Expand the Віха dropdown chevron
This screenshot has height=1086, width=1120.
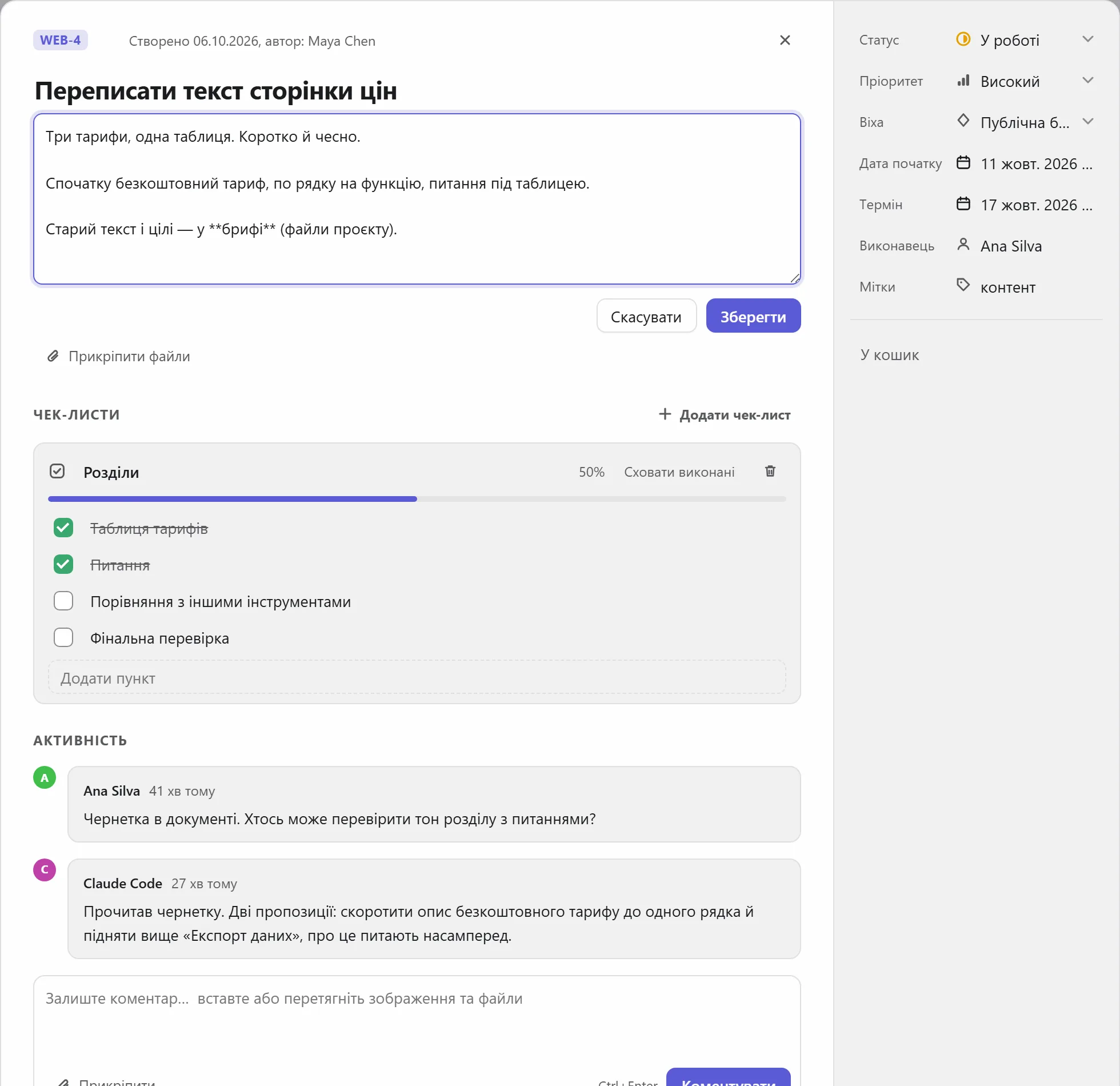(1087, 122)
